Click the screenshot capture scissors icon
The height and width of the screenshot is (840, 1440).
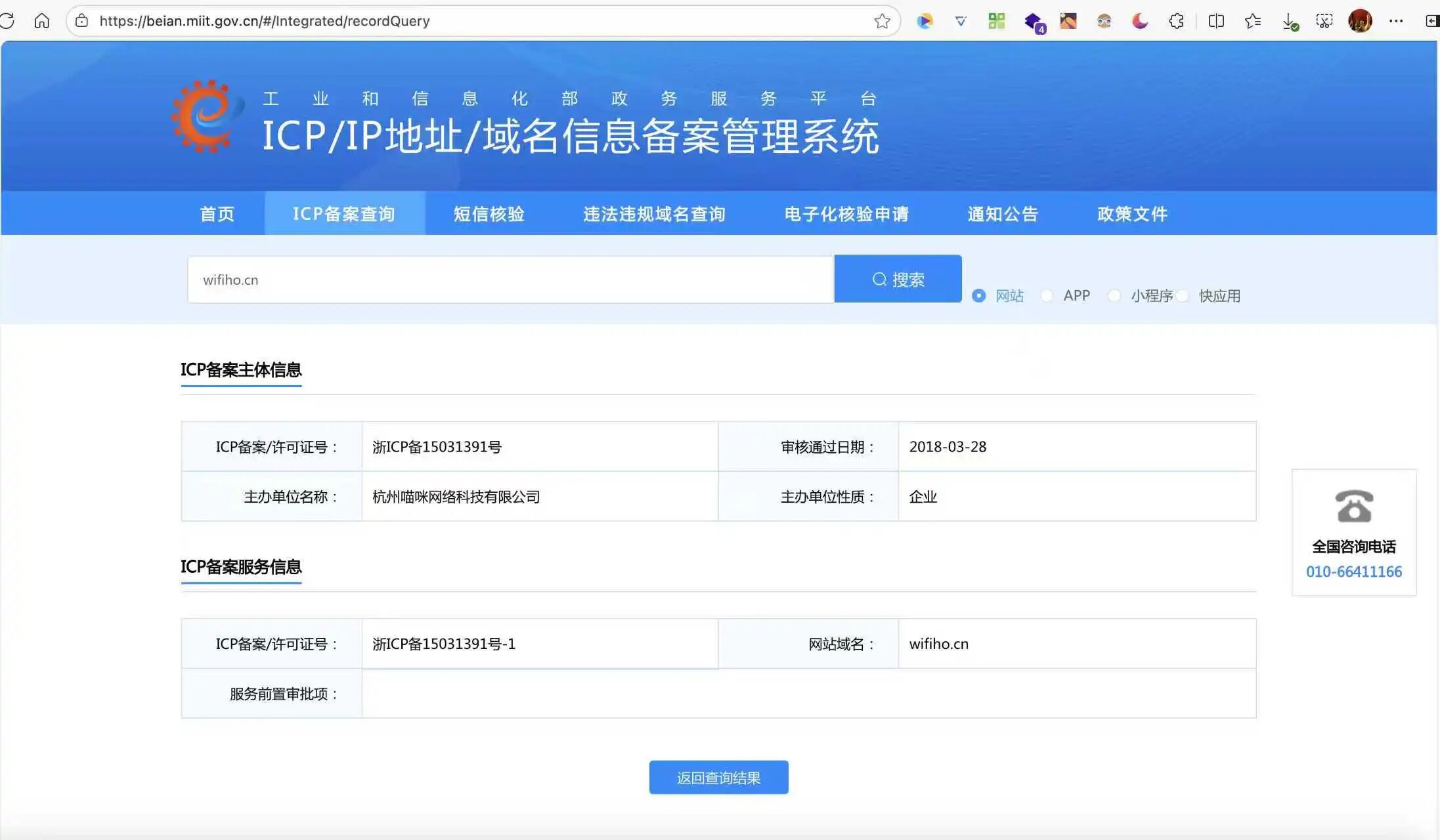click(x=1324, y=21)
